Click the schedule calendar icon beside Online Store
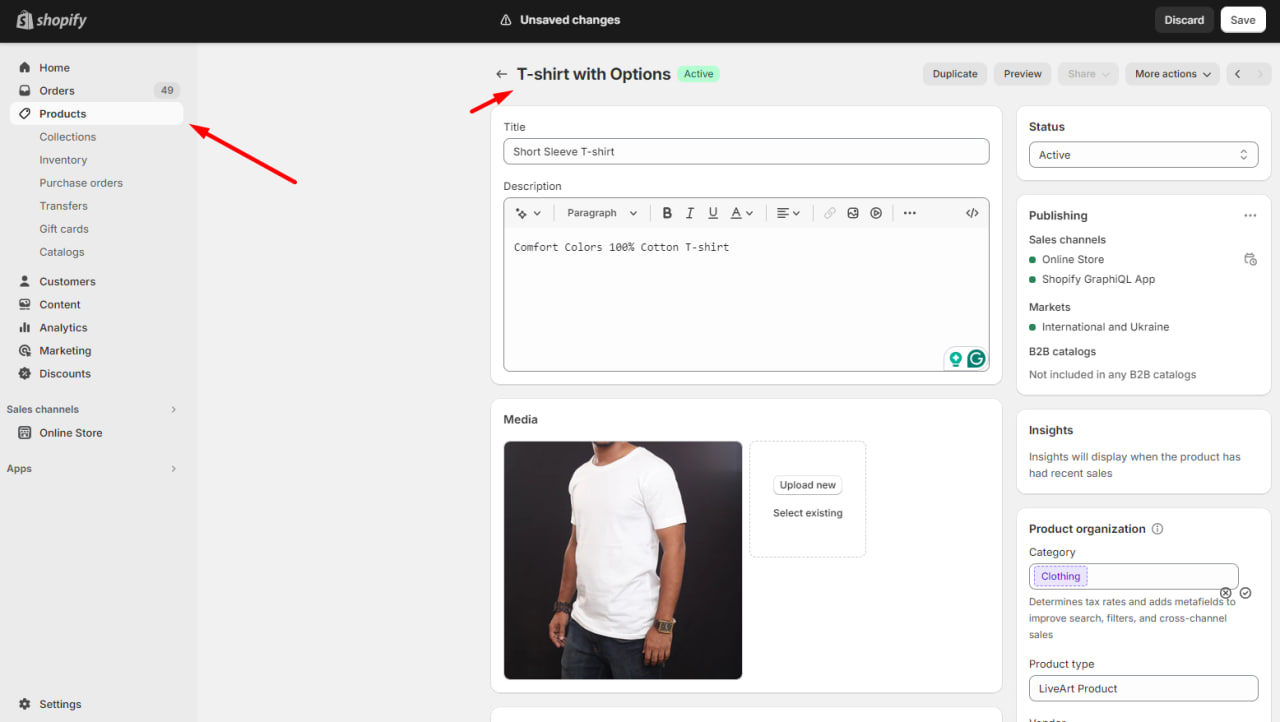The image size is (1280, 722). tap(1250, 259)
